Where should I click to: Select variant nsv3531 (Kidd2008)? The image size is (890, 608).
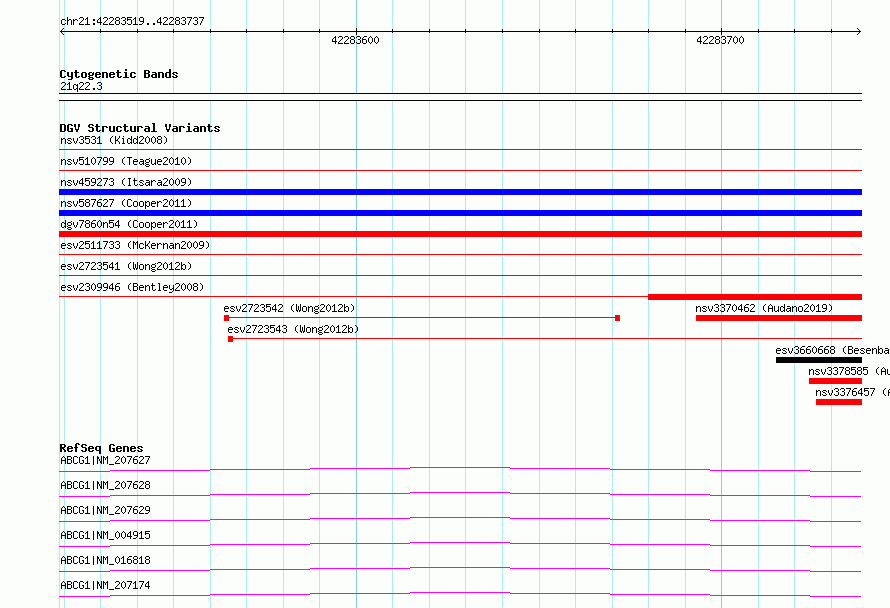click(x=114, y=140)
